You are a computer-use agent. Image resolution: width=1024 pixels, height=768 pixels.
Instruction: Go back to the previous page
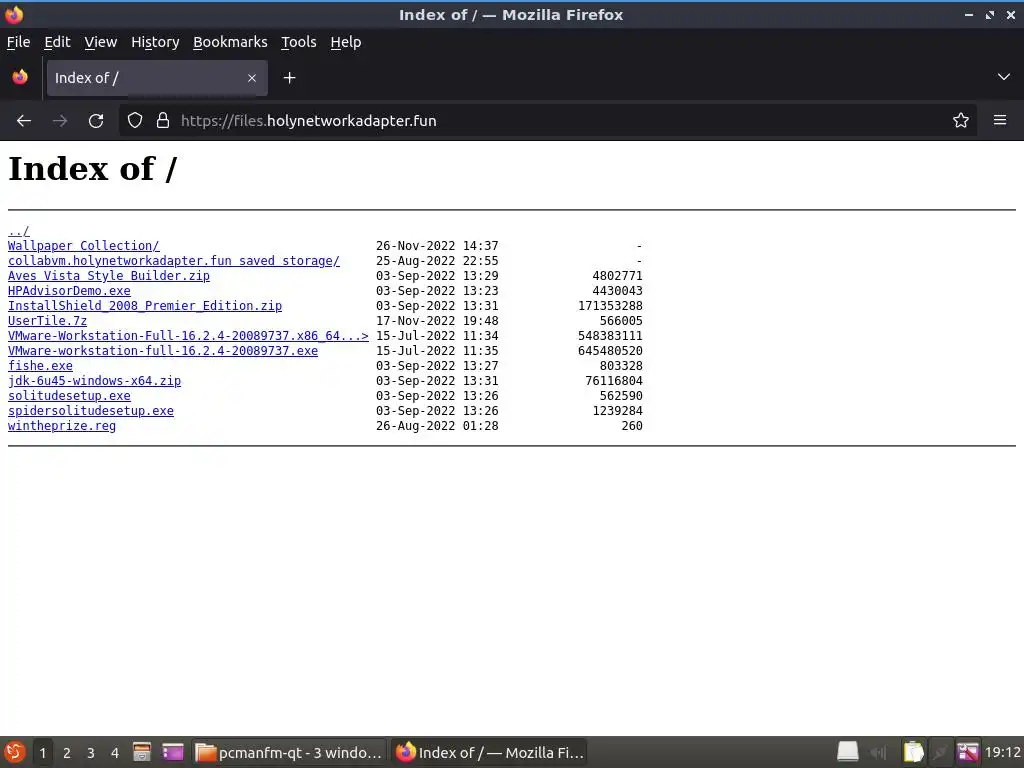coord(24,121)
